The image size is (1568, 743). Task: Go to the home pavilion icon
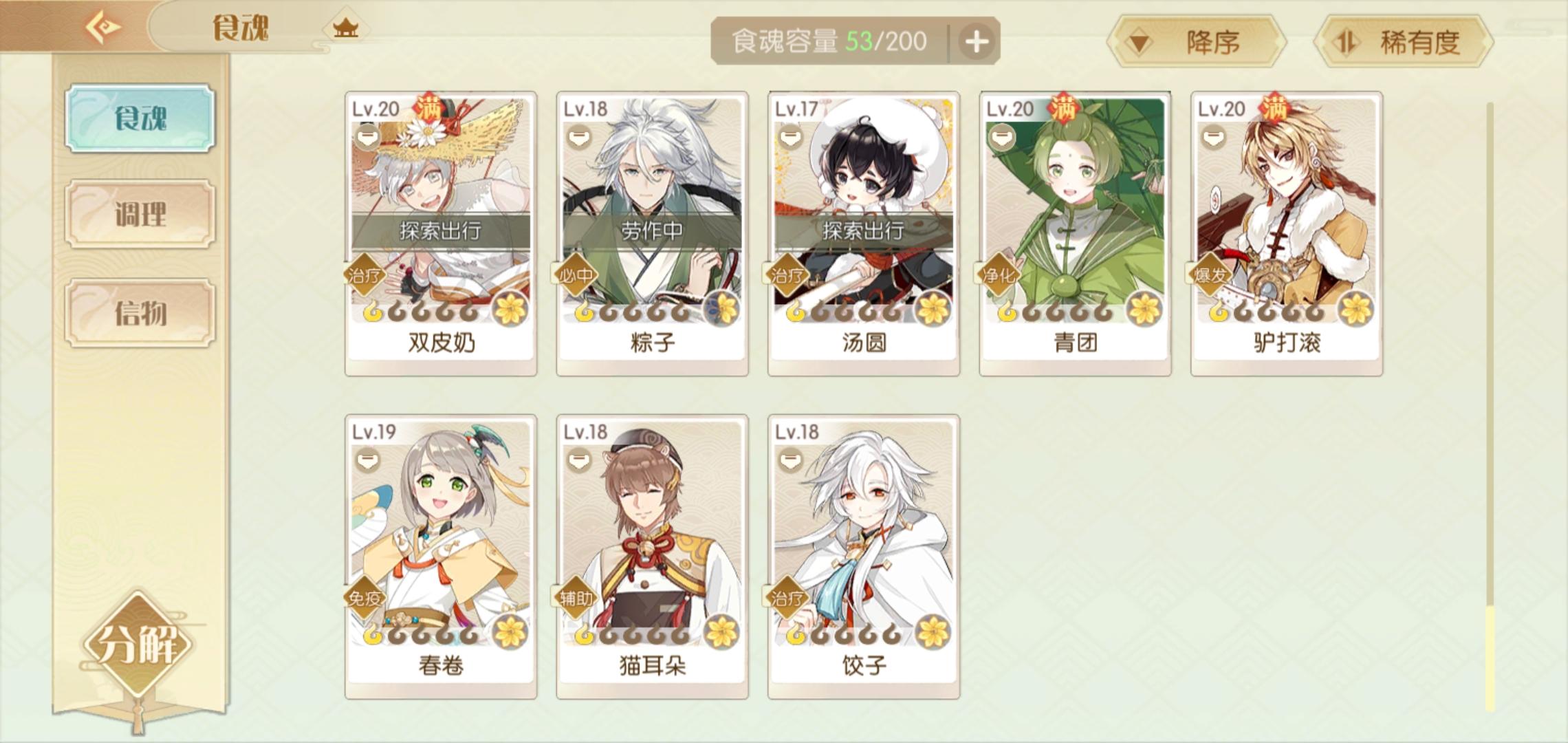(x=345, y=28)
